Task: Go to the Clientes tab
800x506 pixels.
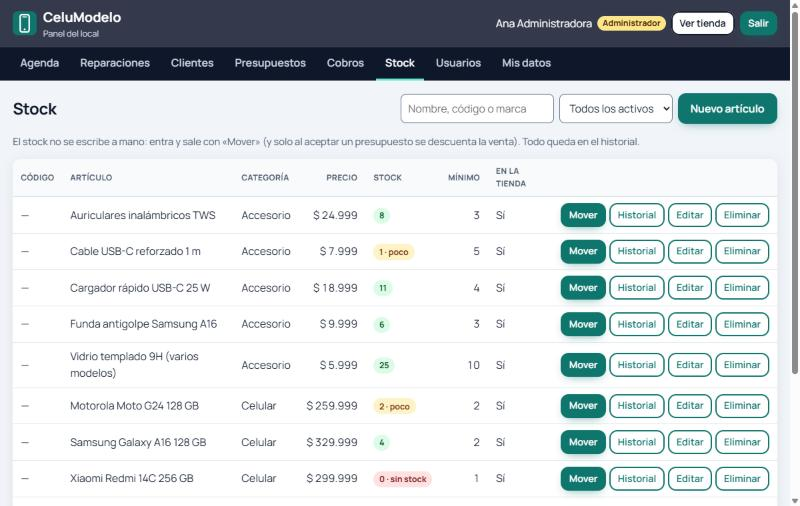Action: pos(192,63)
